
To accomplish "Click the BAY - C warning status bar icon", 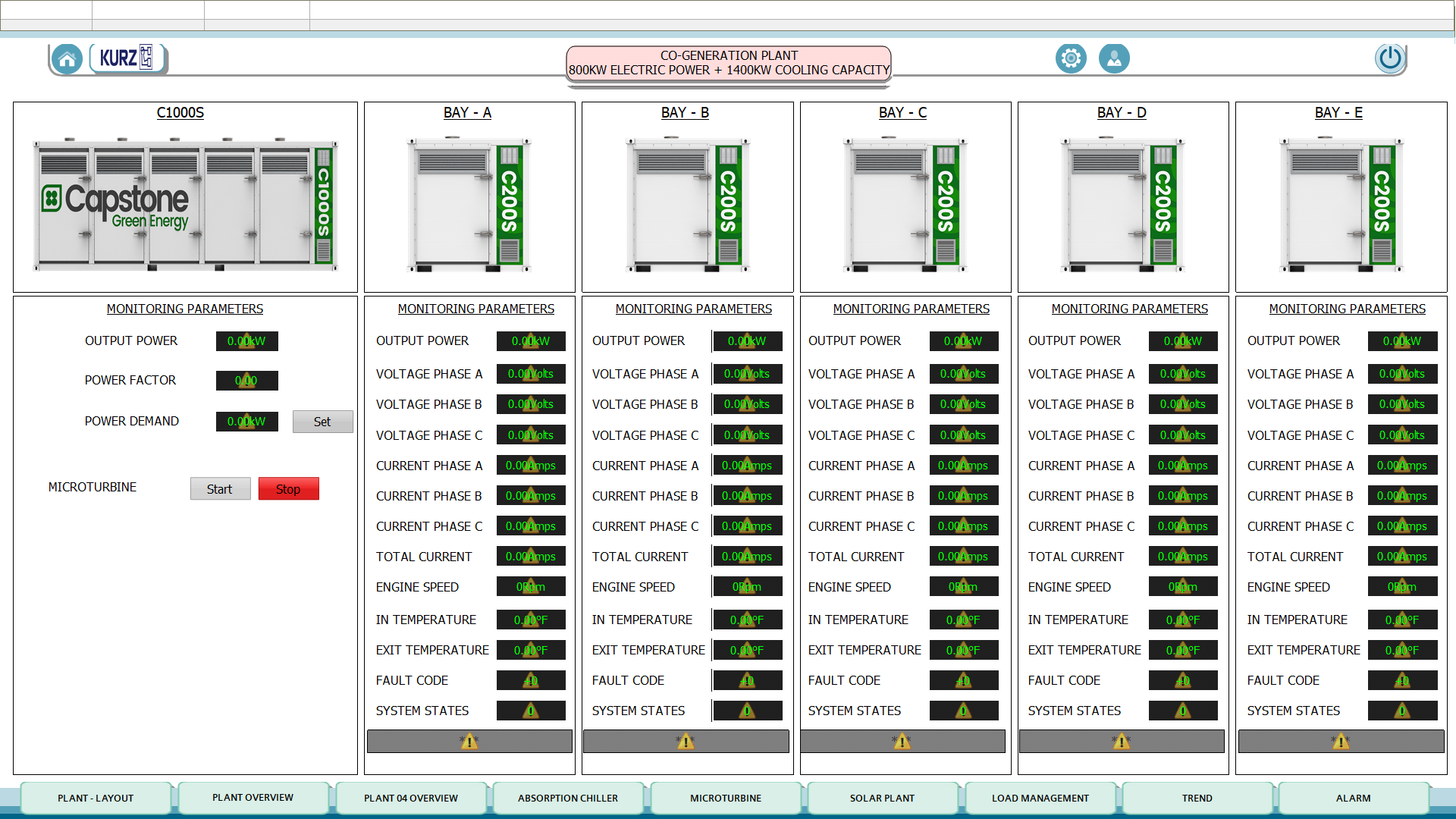I will [x=902, y=742].
